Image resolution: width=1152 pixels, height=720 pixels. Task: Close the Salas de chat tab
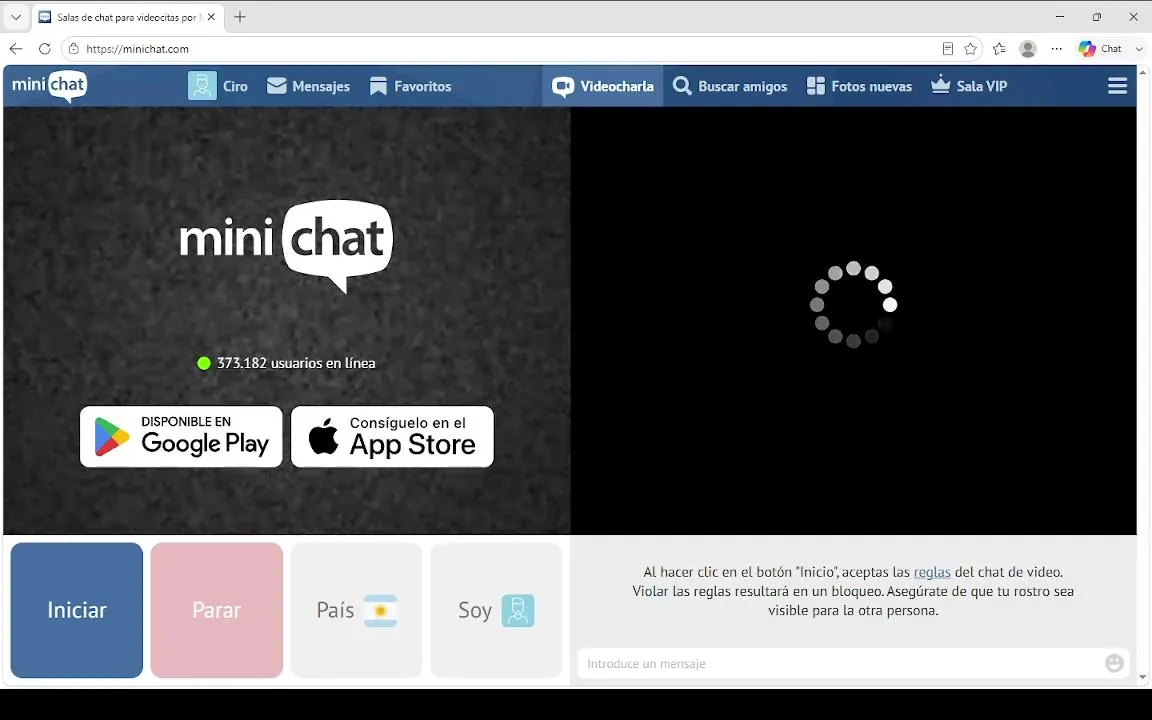[211, 17]
